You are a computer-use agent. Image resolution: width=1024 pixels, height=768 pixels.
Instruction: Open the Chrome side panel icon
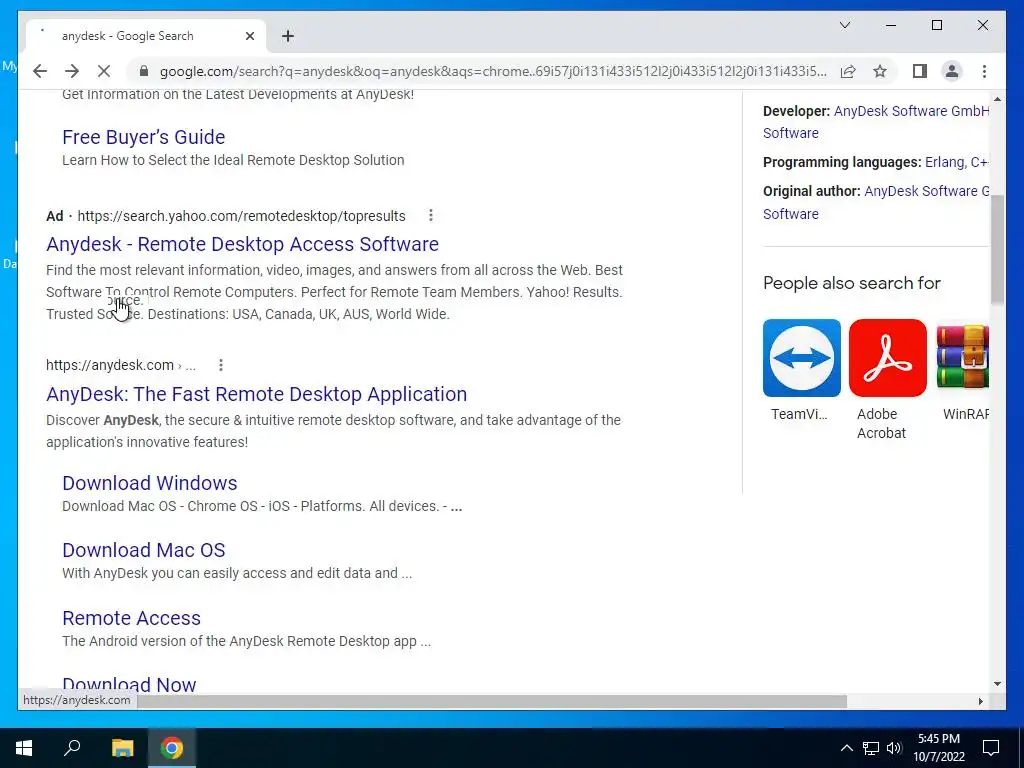point(920,71)
